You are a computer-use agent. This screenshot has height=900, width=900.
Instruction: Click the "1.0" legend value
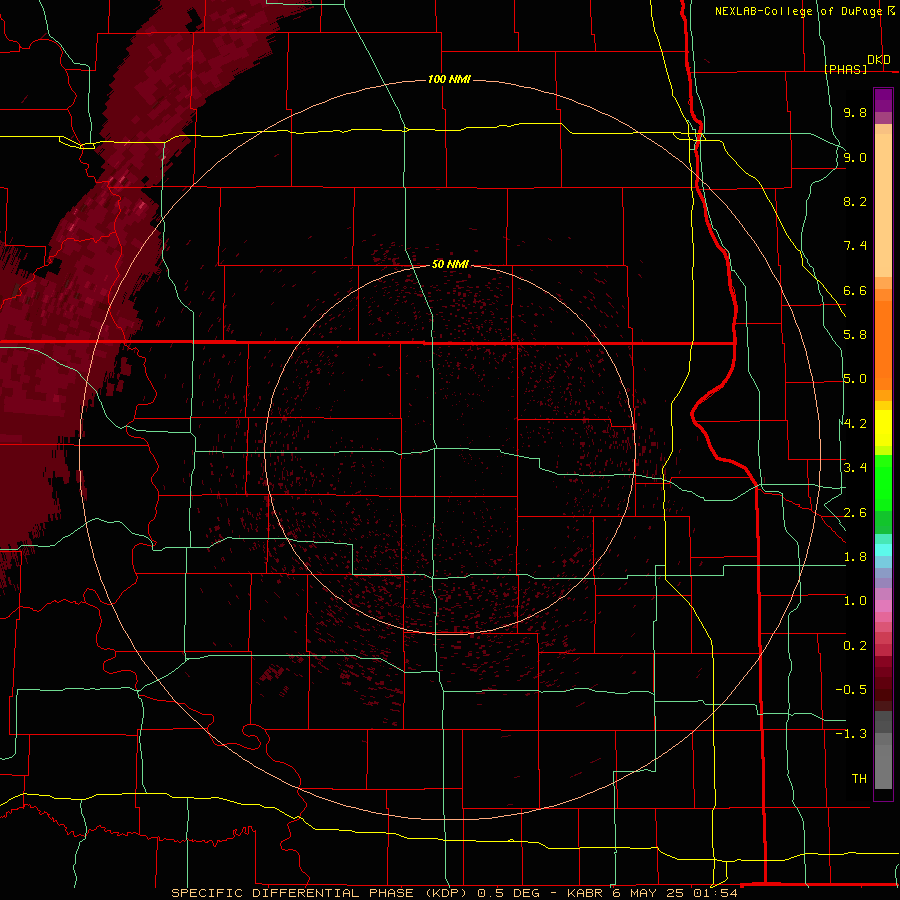(x=855, y=601)
